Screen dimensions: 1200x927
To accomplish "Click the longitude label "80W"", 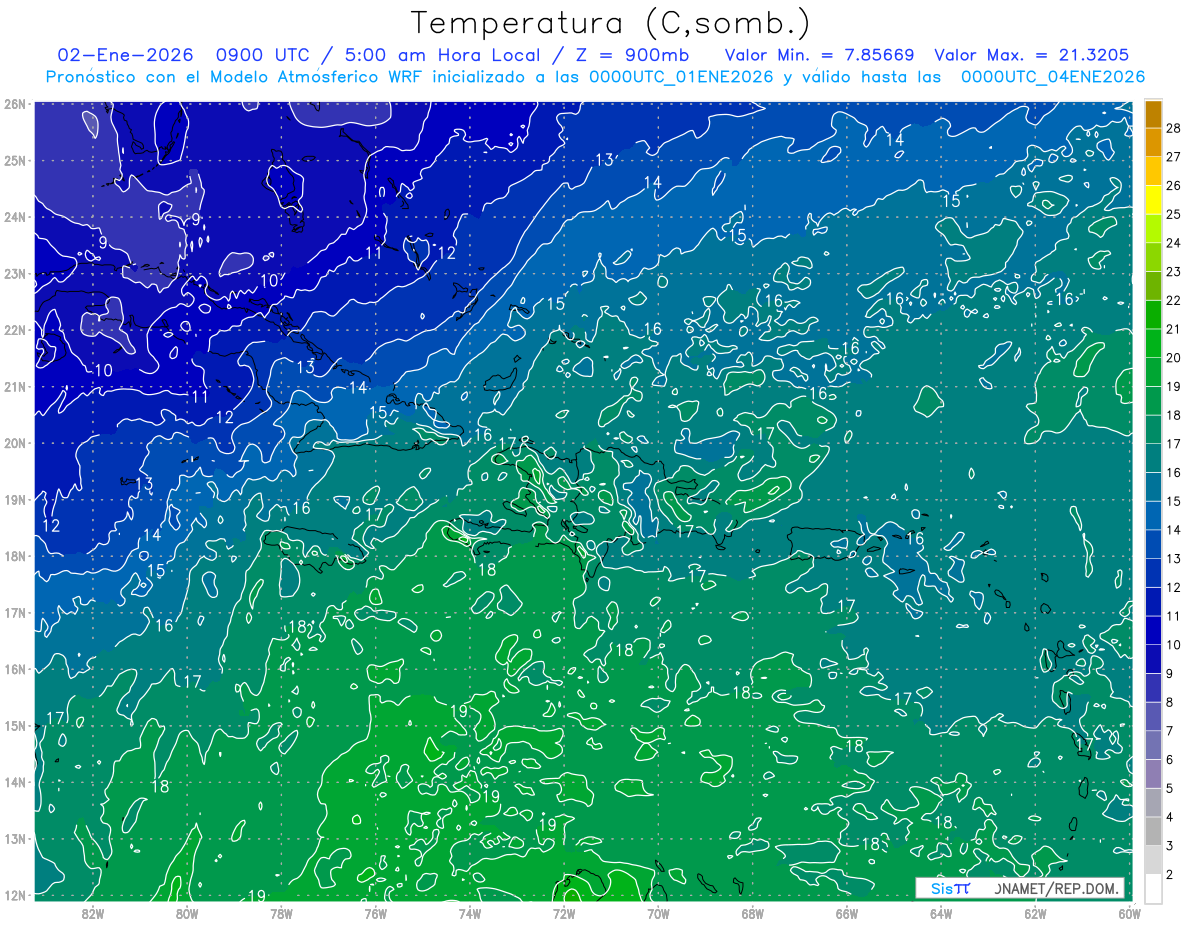I will pos(187,912).
